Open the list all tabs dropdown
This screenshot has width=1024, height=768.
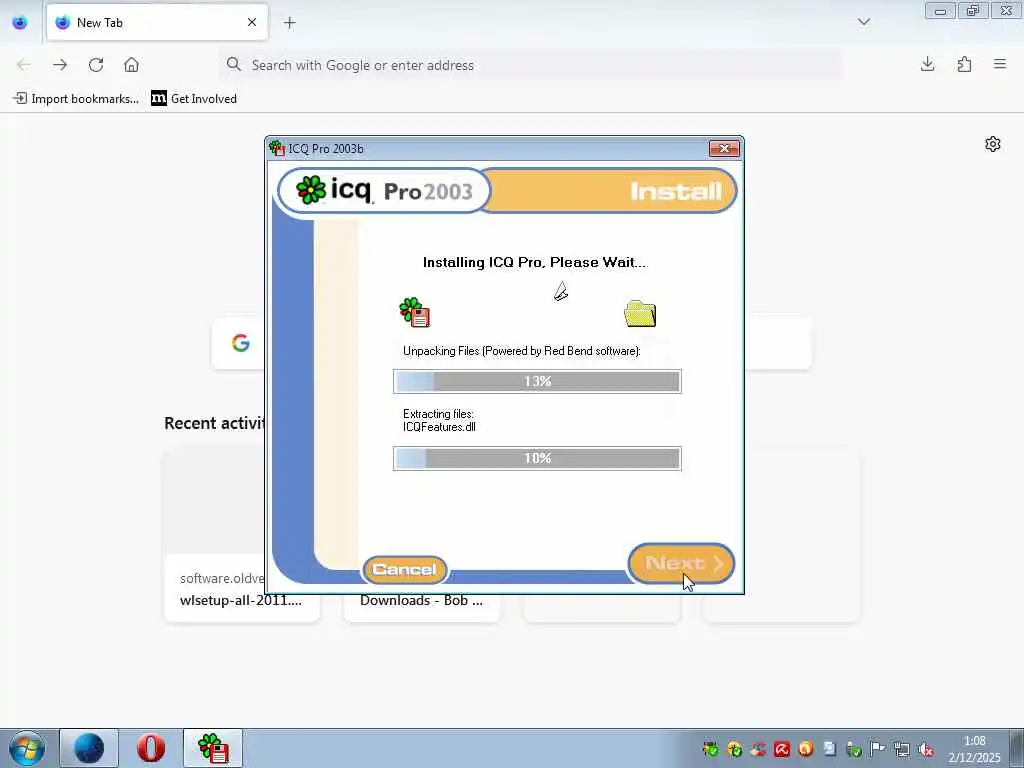(x=864, y=22)
